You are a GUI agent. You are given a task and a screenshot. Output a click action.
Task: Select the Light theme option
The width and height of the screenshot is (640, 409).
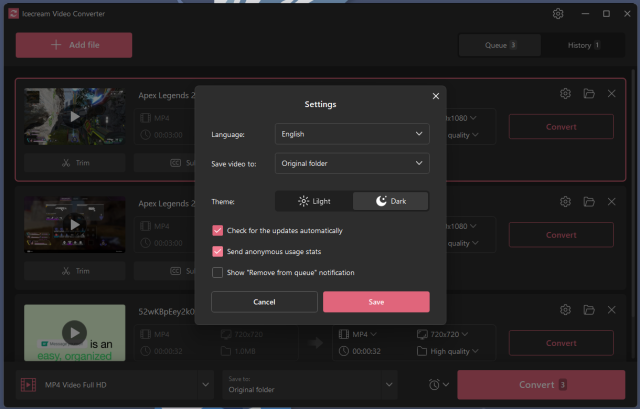pos(313,201)
